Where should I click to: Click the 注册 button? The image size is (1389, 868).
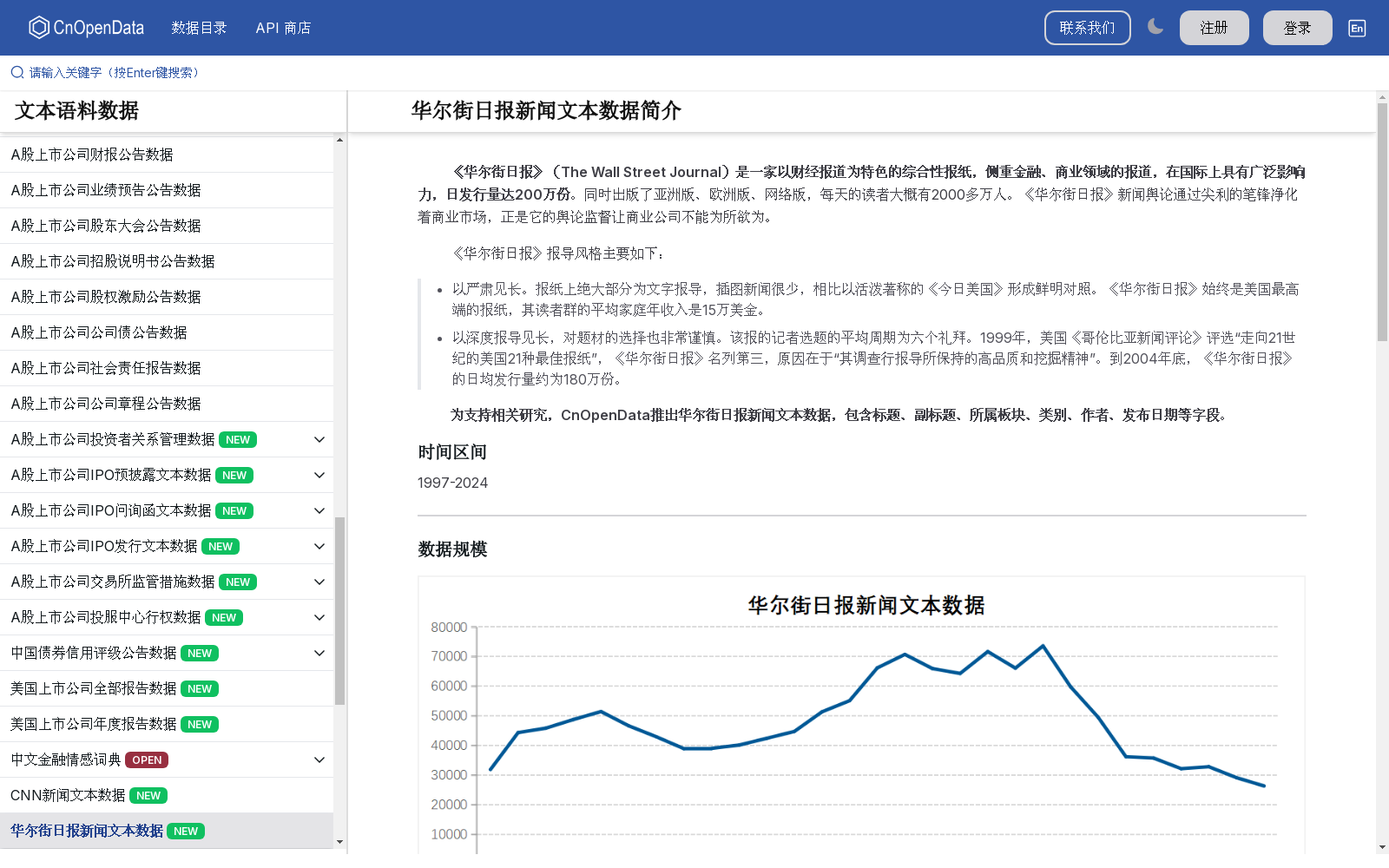[1215, 28]
